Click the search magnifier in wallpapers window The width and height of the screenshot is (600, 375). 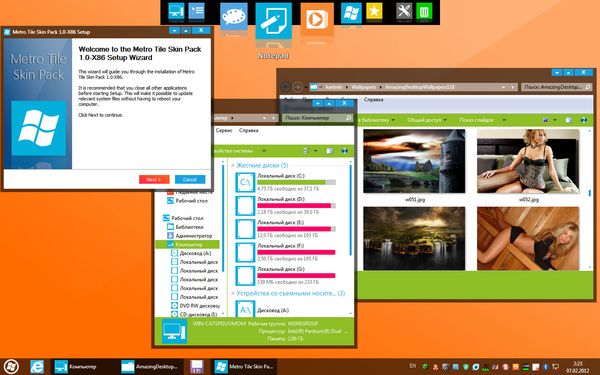pos(588,87)
